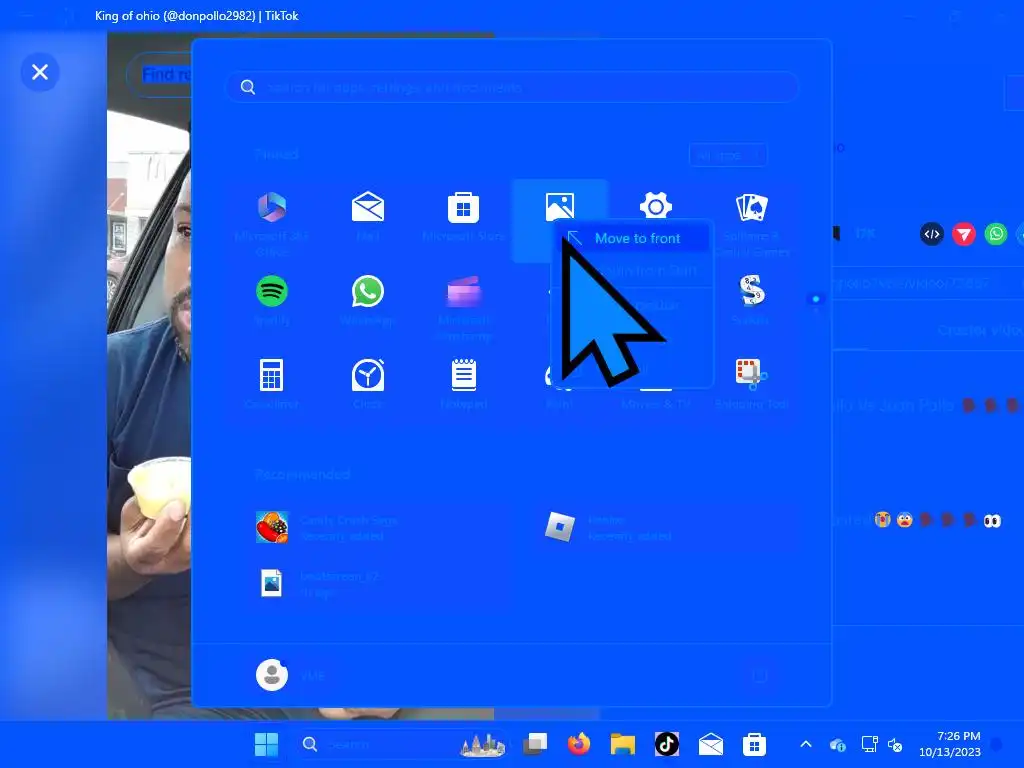
Task: Share TikTok video via red send icon
Action: [x=964, y=234]
